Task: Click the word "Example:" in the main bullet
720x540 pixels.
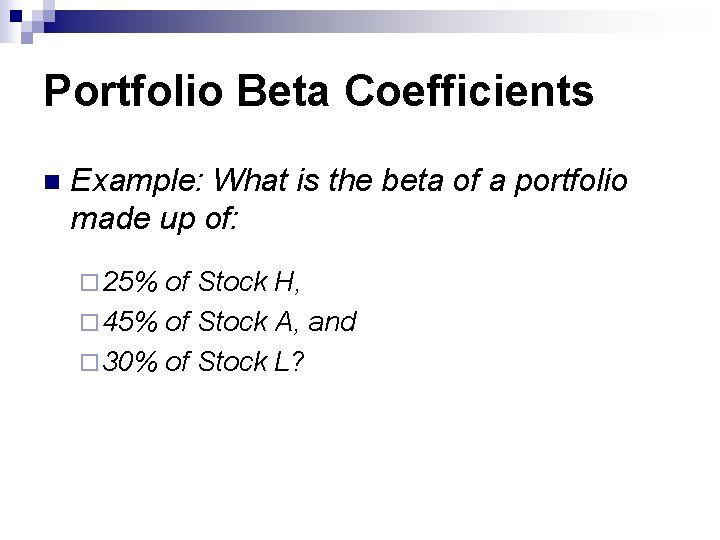Action: [x=138, y=181]
